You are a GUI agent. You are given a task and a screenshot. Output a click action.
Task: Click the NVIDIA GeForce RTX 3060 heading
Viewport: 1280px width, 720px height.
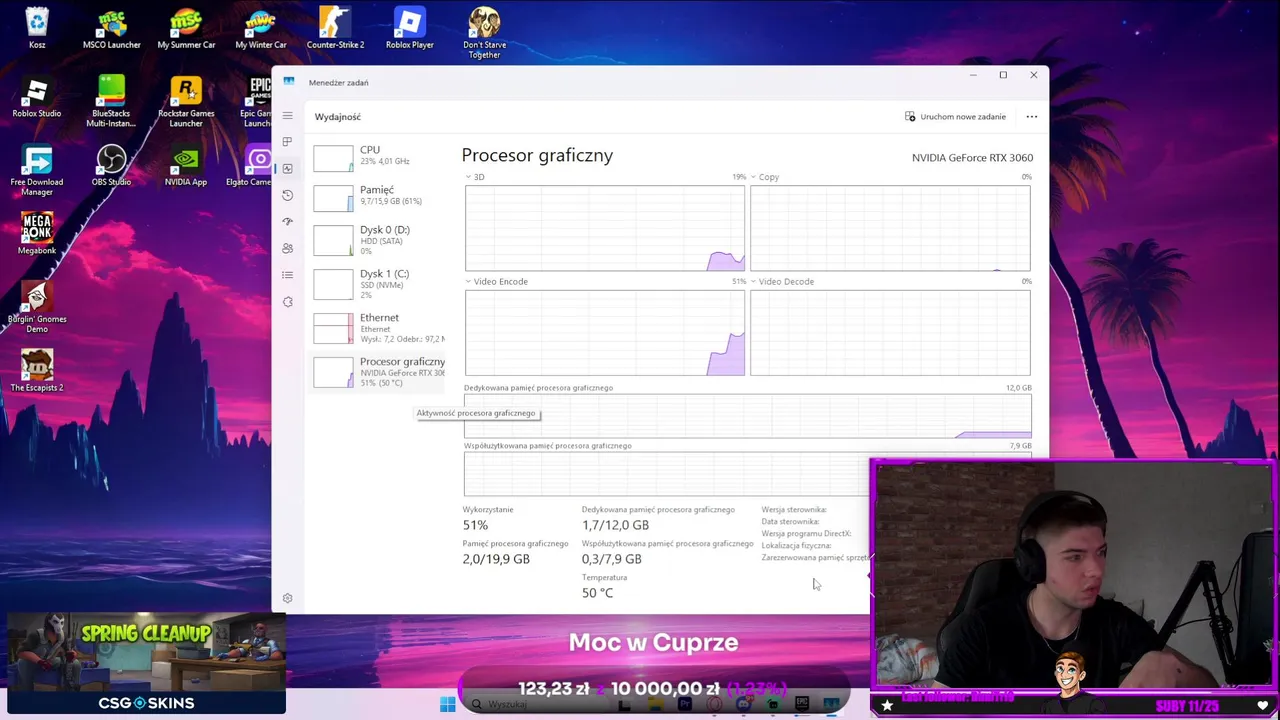pos(972,158)
